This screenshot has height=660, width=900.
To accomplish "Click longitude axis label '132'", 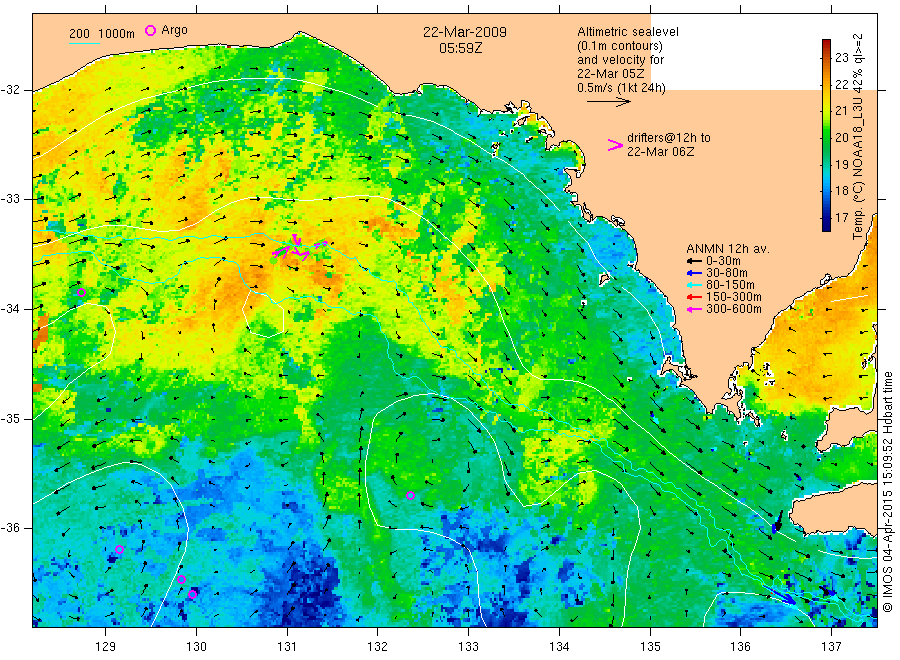I will [x=378, y=647].
